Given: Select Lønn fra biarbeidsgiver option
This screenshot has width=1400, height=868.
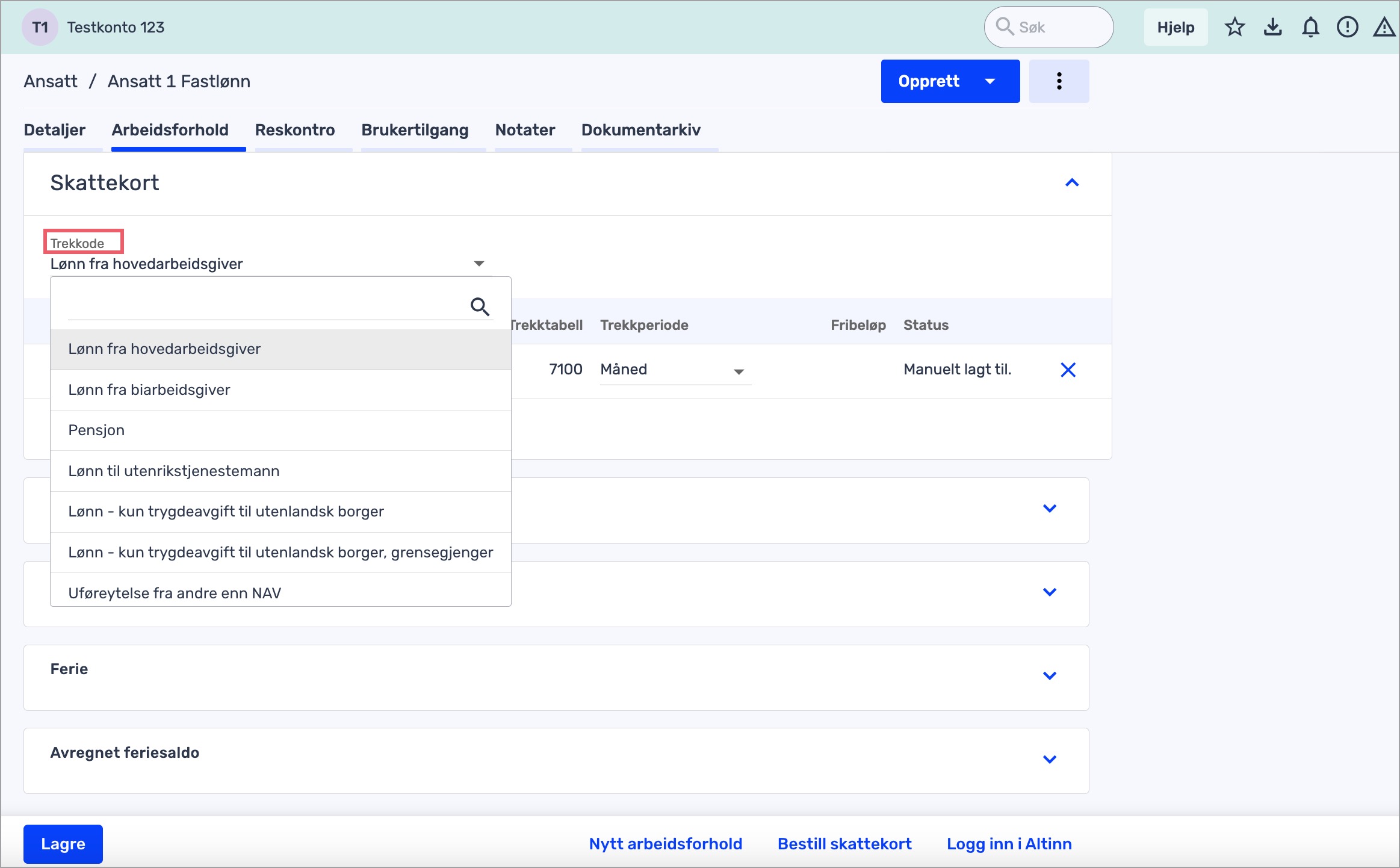Looking at the screenshot, I should 280,390.
